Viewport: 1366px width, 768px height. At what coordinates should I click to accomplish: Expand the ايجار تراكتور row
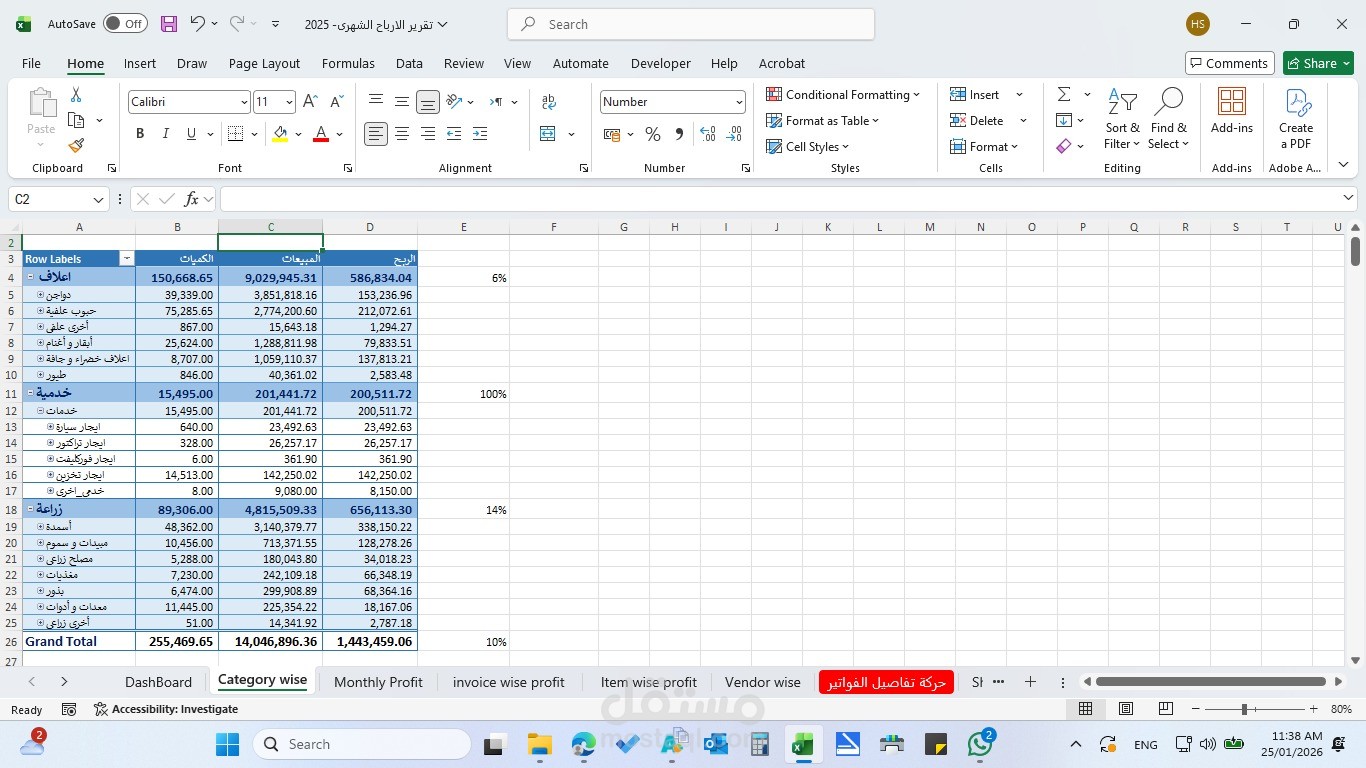click(x=51, y=442)
